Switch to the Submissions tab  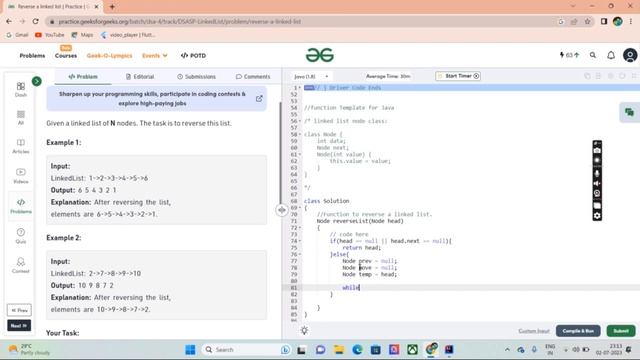tap(196, 77)
